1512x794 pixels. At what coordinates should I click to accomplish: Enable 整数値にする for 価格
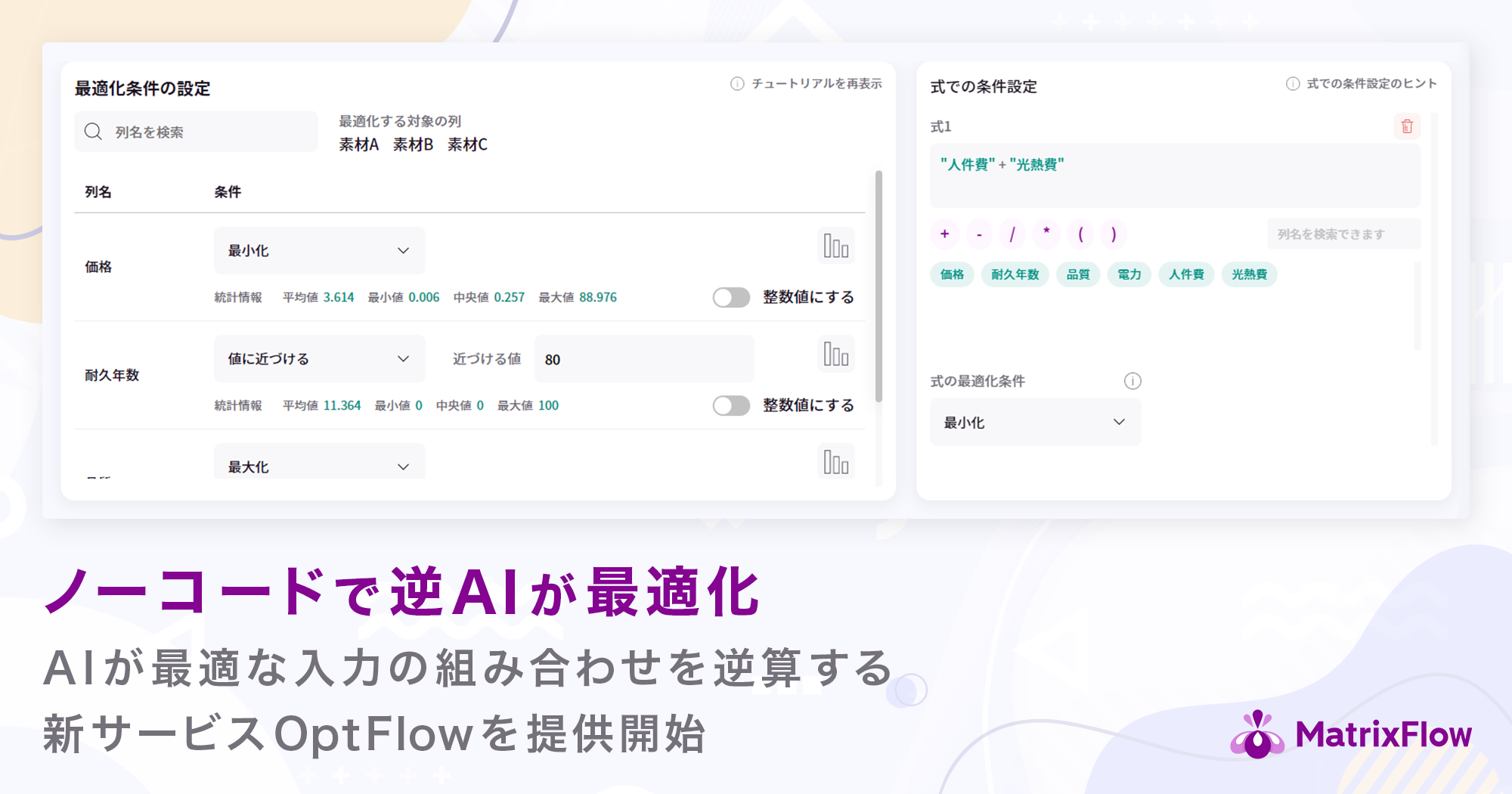(730, 298)
